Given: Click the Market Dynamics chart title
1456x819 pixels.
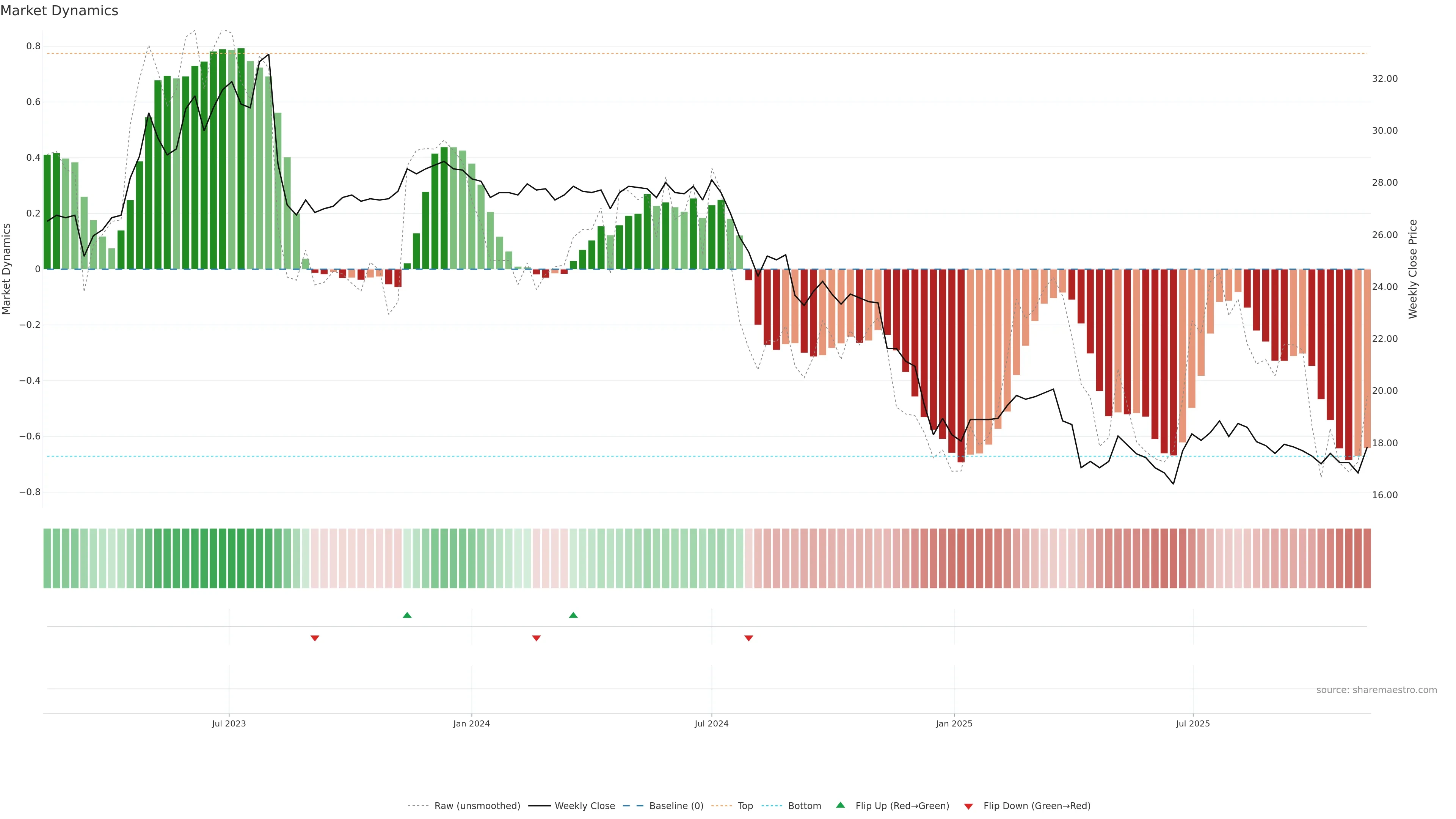Looking at the screenshot, I should [60, 11].
